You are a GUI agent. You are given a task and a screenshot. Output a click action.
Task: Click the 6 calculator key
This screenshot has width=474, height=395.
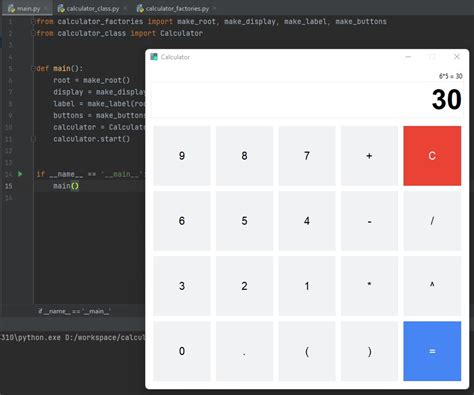click(x=182, y=221)
